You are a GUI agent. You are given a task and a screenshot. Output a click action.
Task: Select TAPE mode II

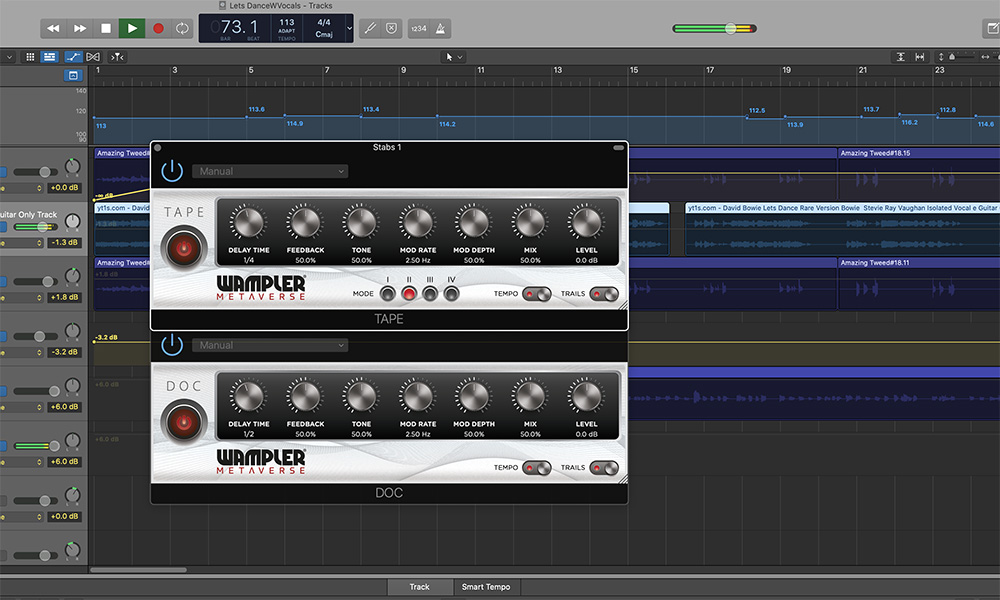pyautogui.click(x=409, y=293)
